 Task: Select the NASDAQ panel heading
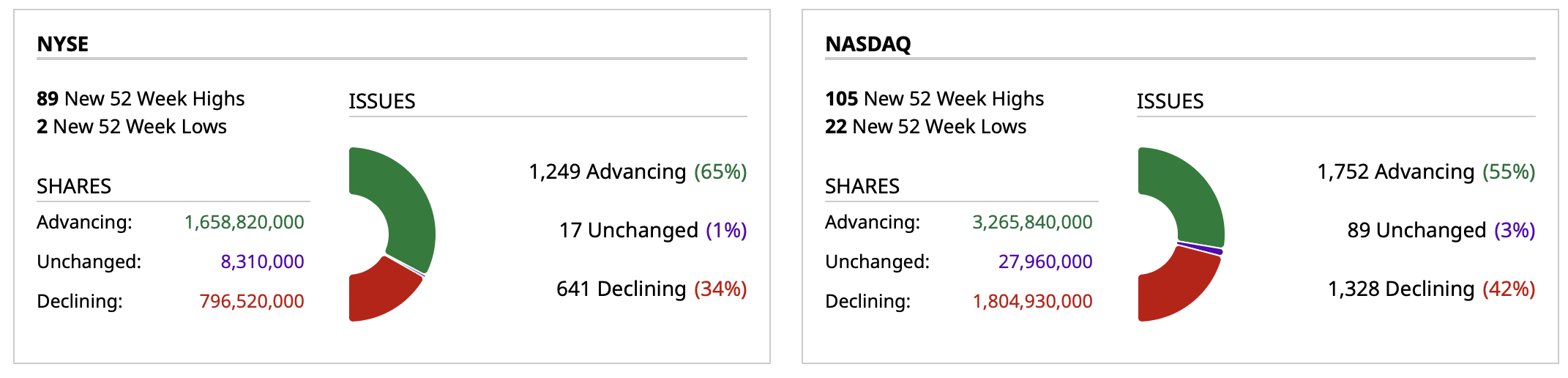868,44
